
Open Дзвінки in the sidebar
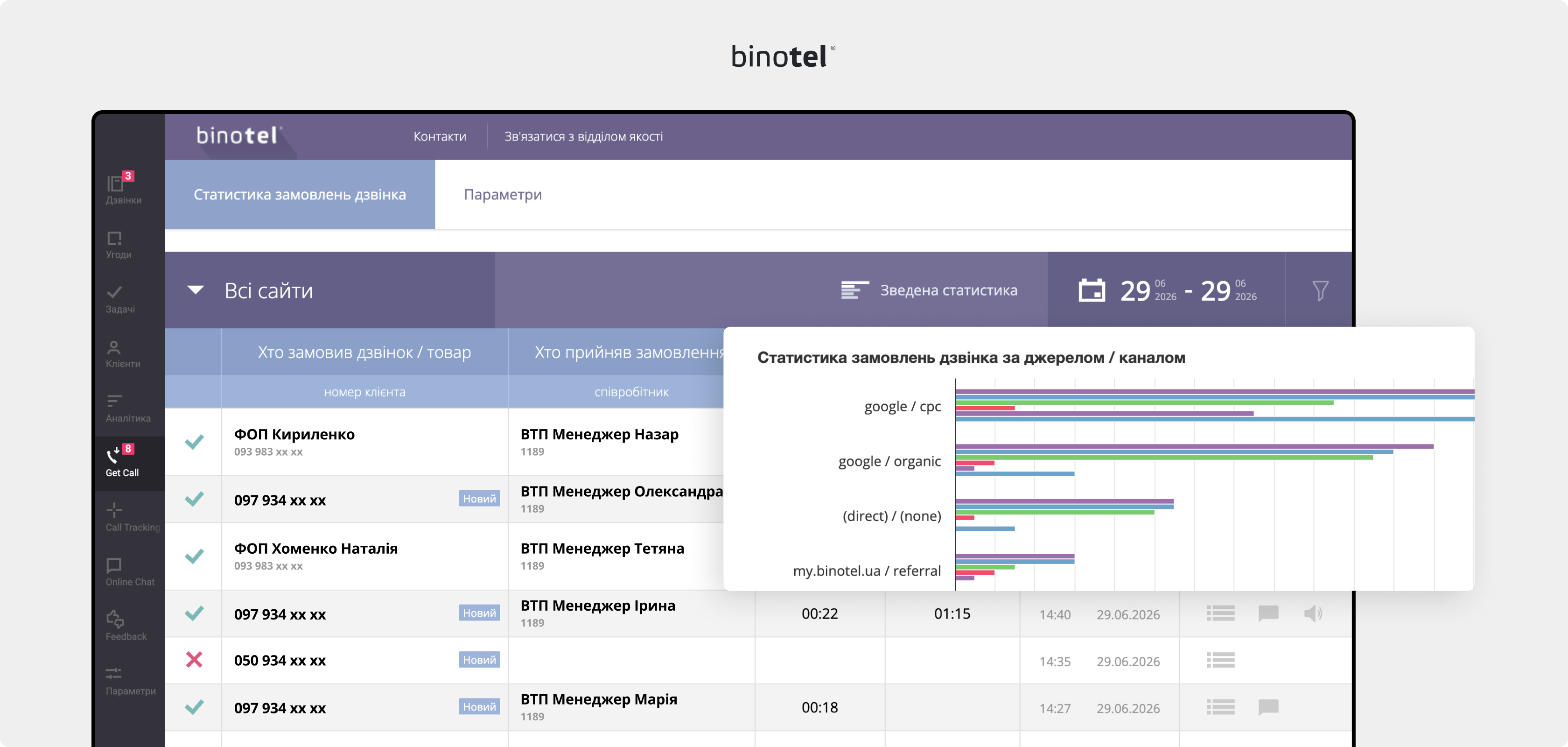124,190
